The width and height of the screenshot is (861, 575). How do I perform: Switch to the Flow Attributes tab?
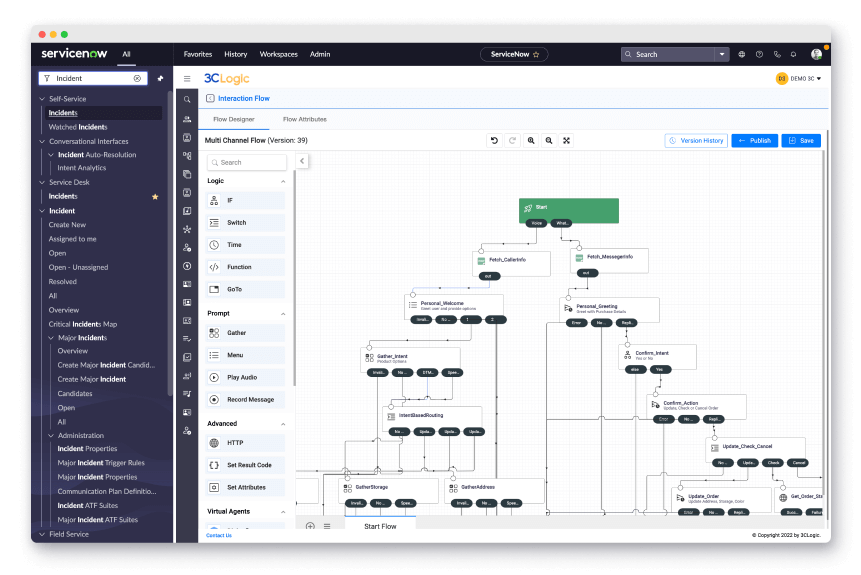[305, 119]
